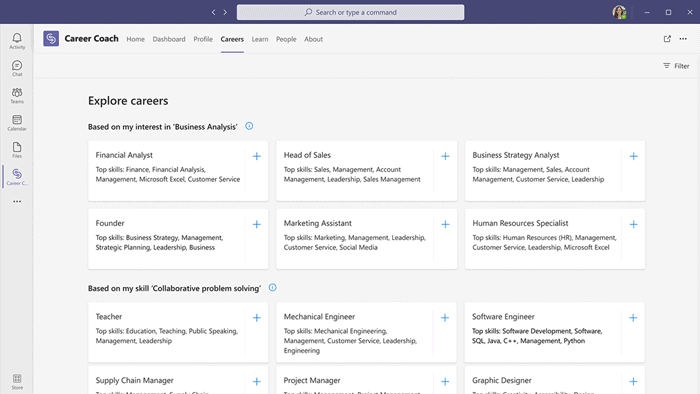700x394 pixels.
Task: Go back with the left arrow
Action: click(x=213, y=12)
